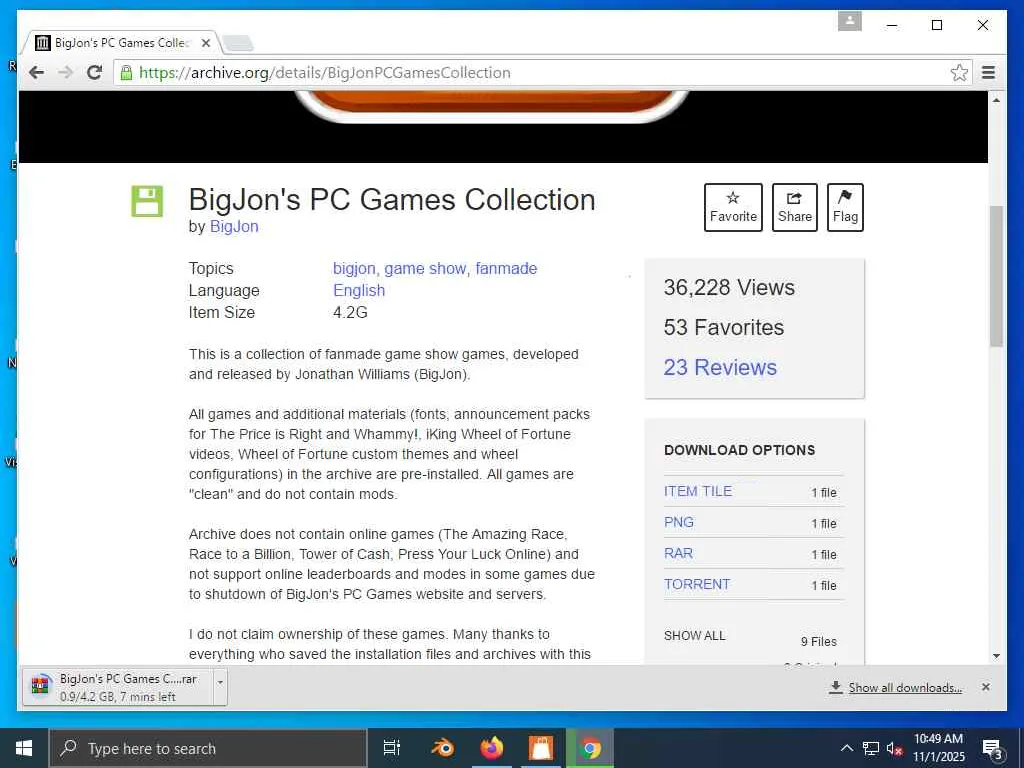The height and width of the screenshot is (768, 1024).
Task: Open the Windows Start menu
Action: [x=24, y=748]
